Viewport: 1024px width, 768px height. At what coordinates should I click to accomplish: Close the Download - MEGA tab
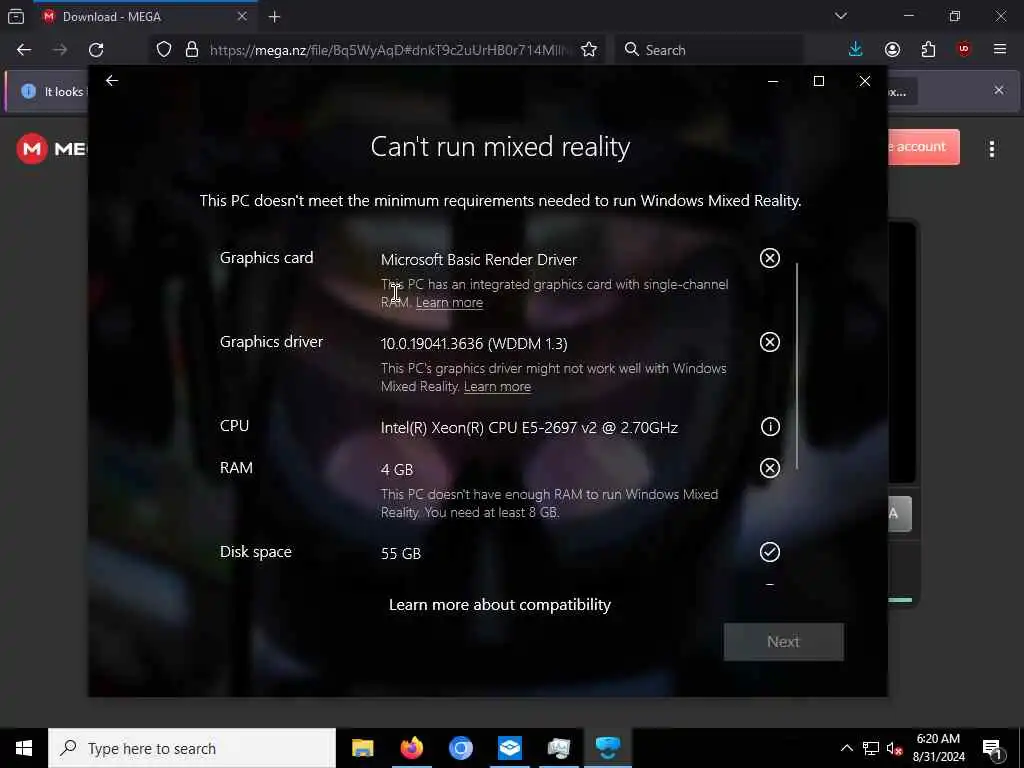click(242, 16)
